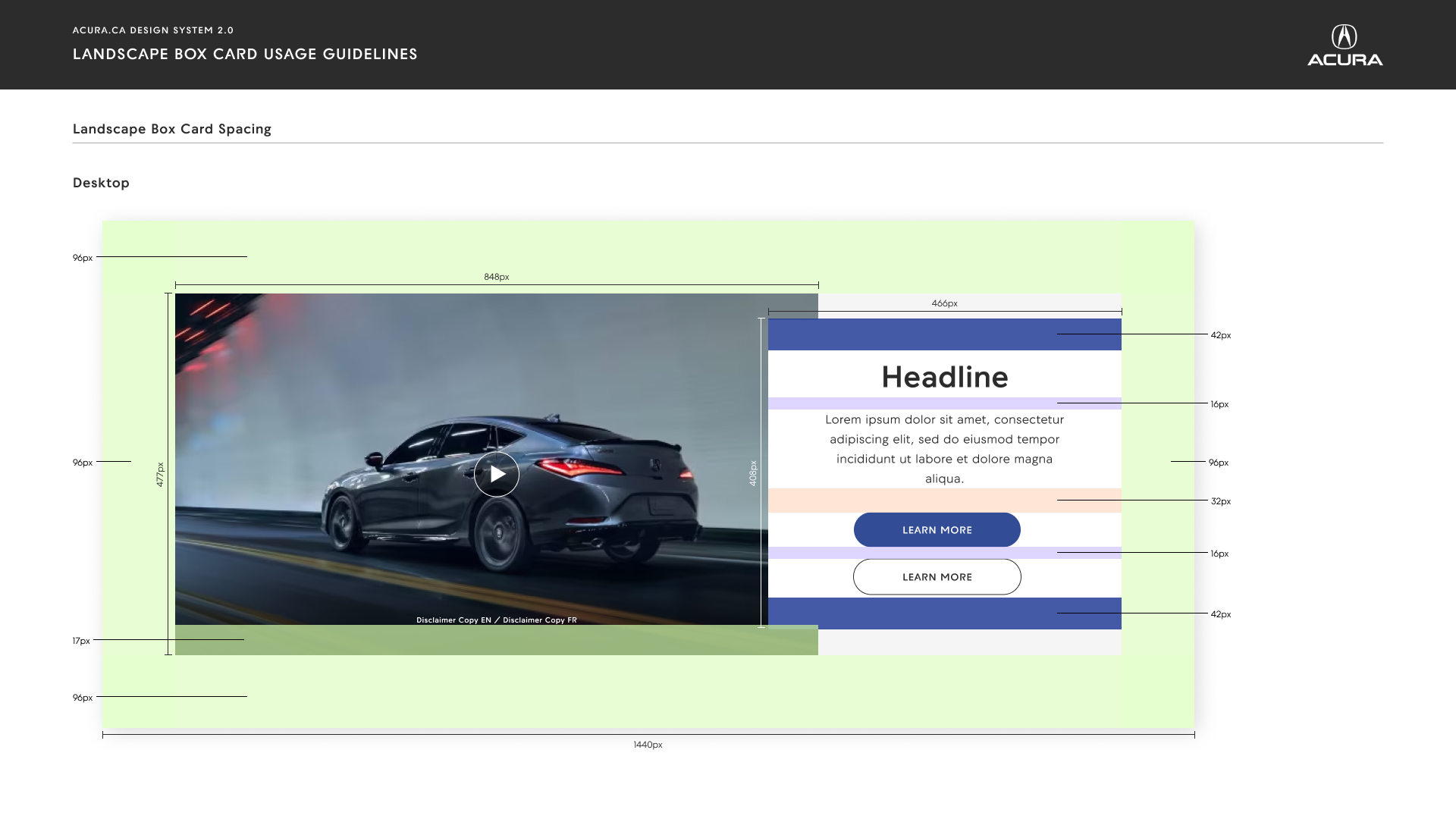Click the outlined white LEARN MORE button
The image size is (1456, 819).
(937, 577)
